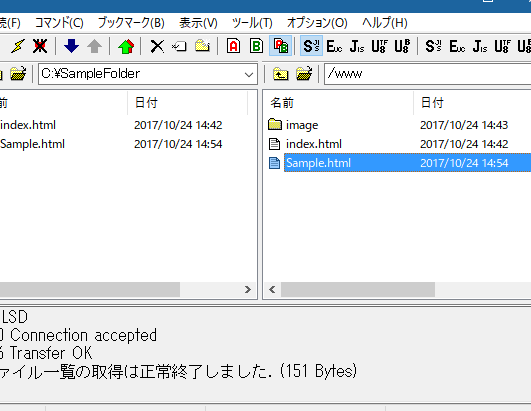Select UTF-8 in right encoding group

[x=502, y=46]
